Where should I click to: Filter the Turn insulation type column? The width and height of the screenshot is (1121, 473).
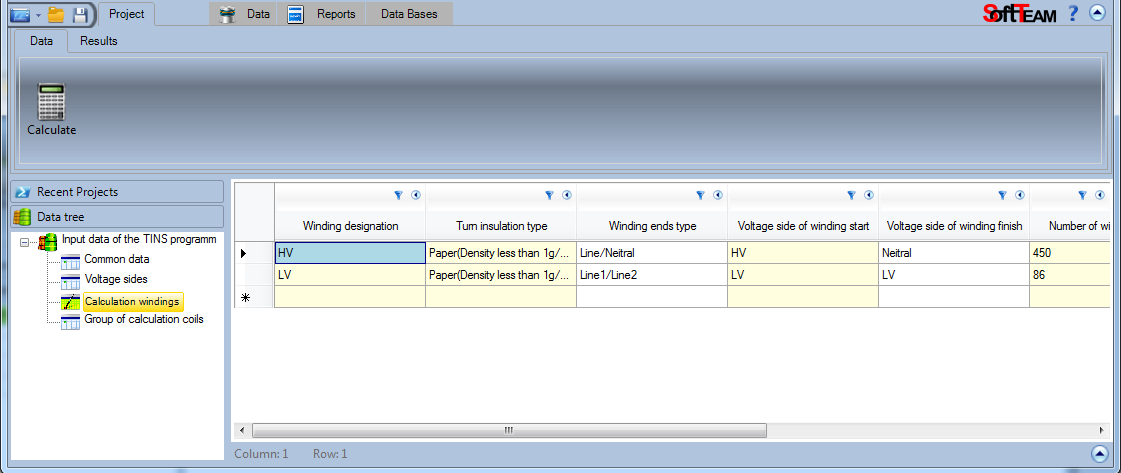pyautogui.click(x=550, y=194)
